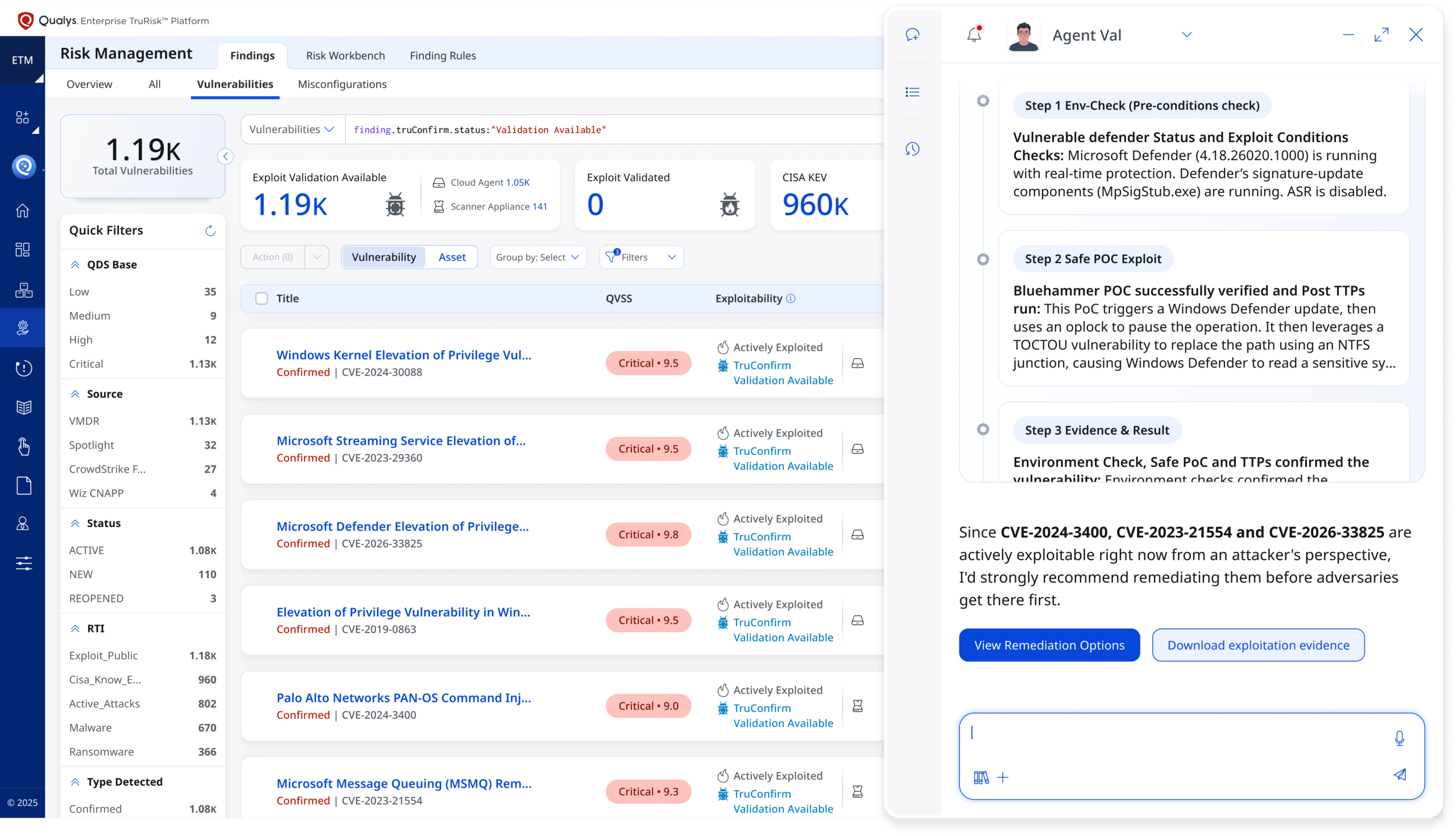Image resolution: width=1456 pixels, height=836 pixels.
Task: Click the scanner appliance icon on CVE-2024-3400 row
Action: click(857, 706)
